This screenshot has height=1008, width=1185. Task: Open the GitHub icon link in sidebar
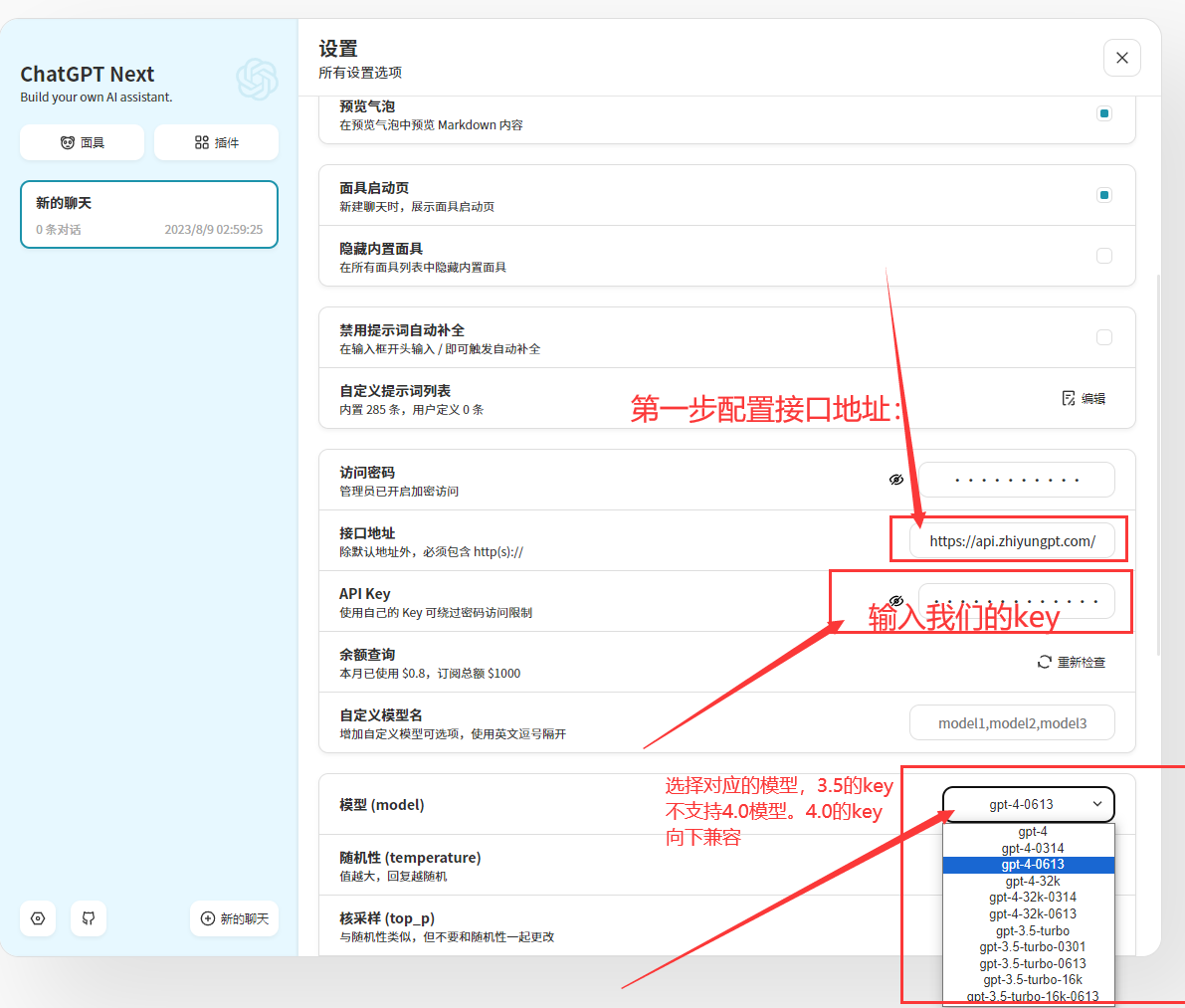pos(89,918)
